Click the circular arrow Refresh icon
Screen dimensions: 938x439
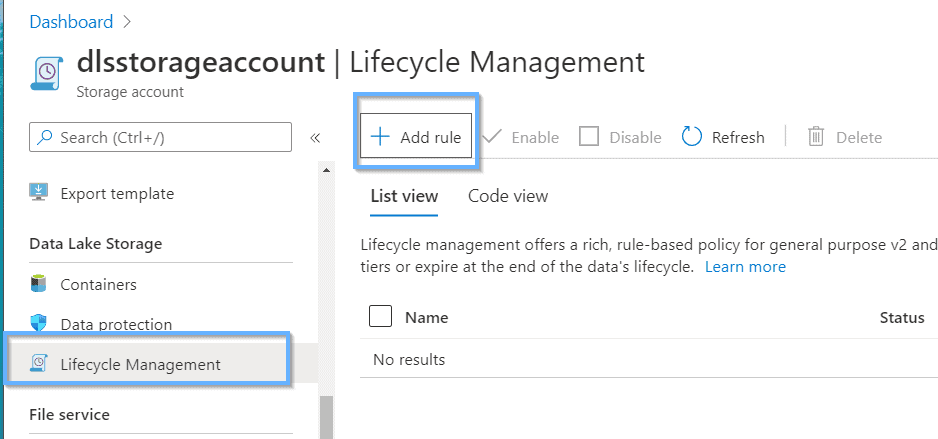[692, 137]
